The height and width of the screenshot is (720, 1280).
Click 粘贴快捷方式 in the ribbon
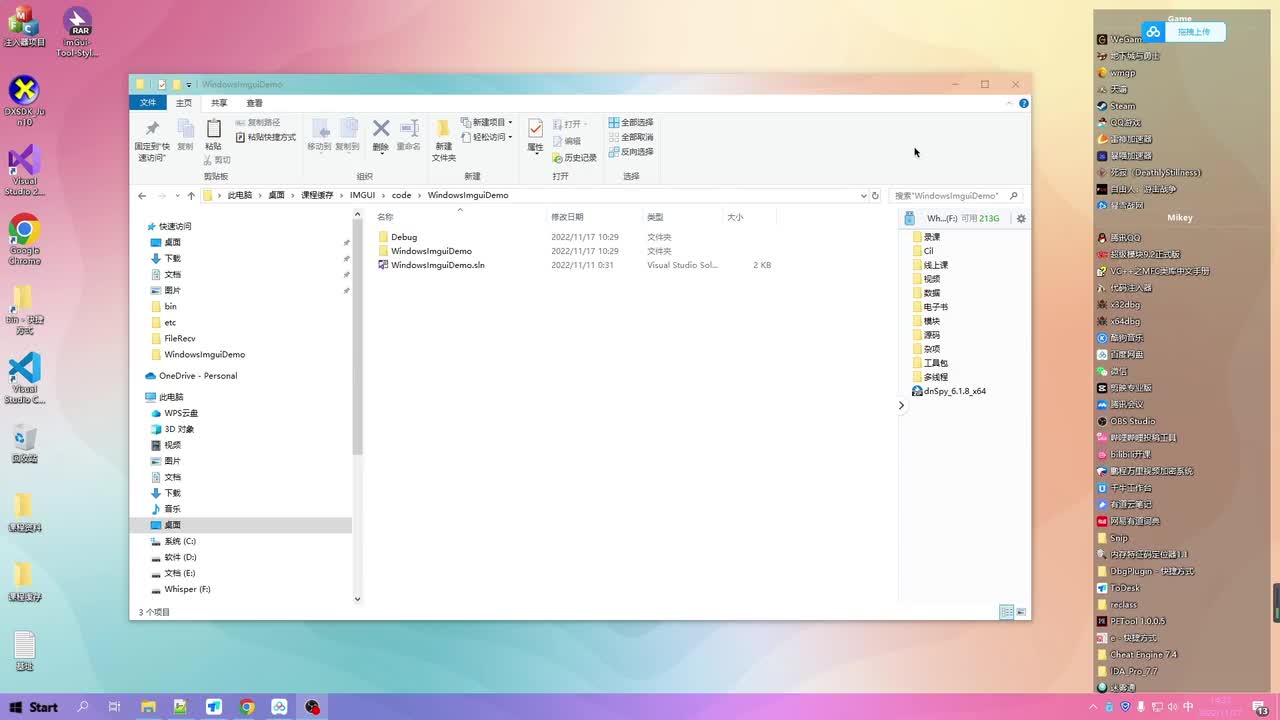(x=266, y=137)
